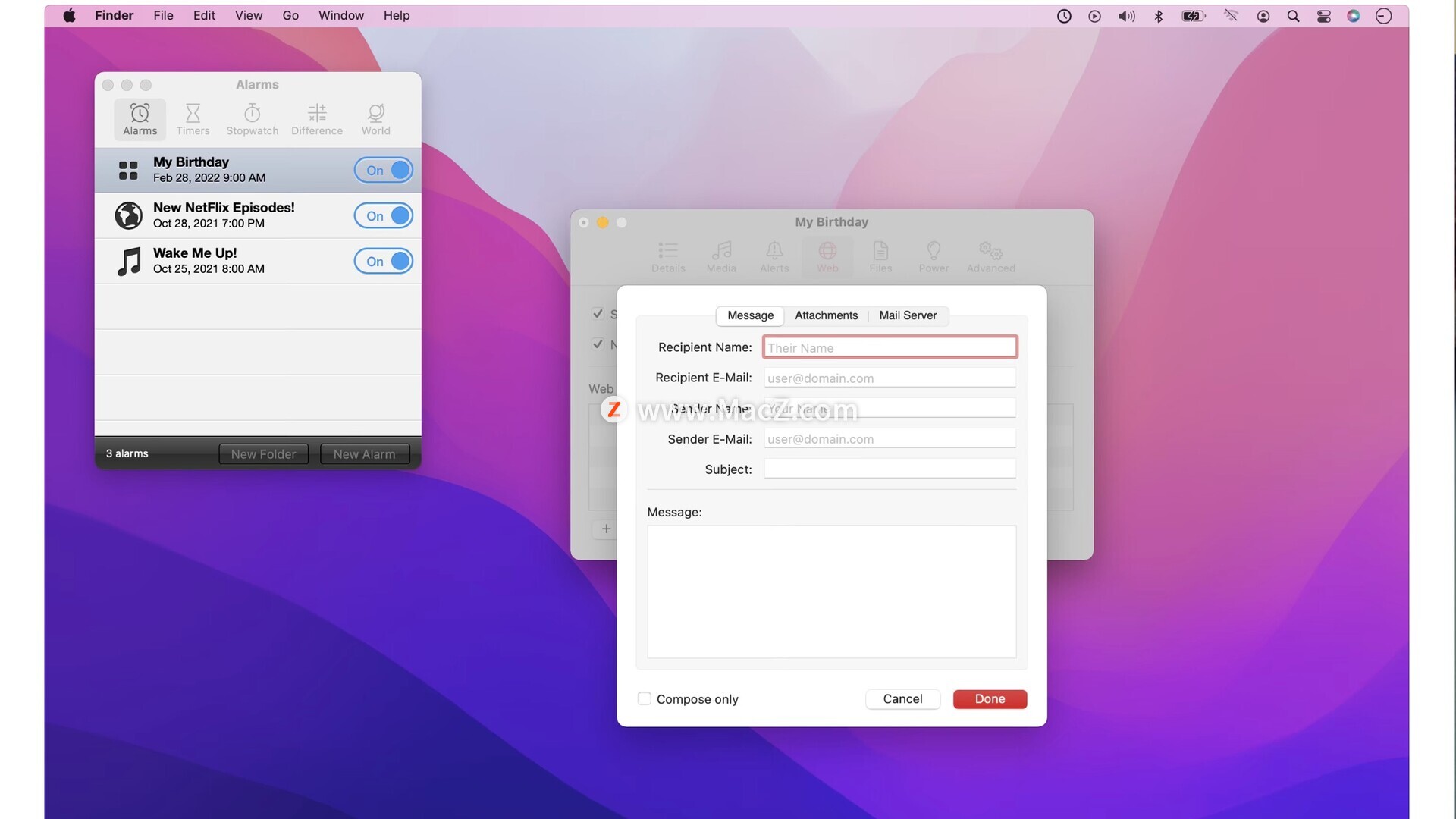Screen dimensions: 1456x819
Task: Click the My Birthday alarm grid icon
Action: click(x=128, y=170)
